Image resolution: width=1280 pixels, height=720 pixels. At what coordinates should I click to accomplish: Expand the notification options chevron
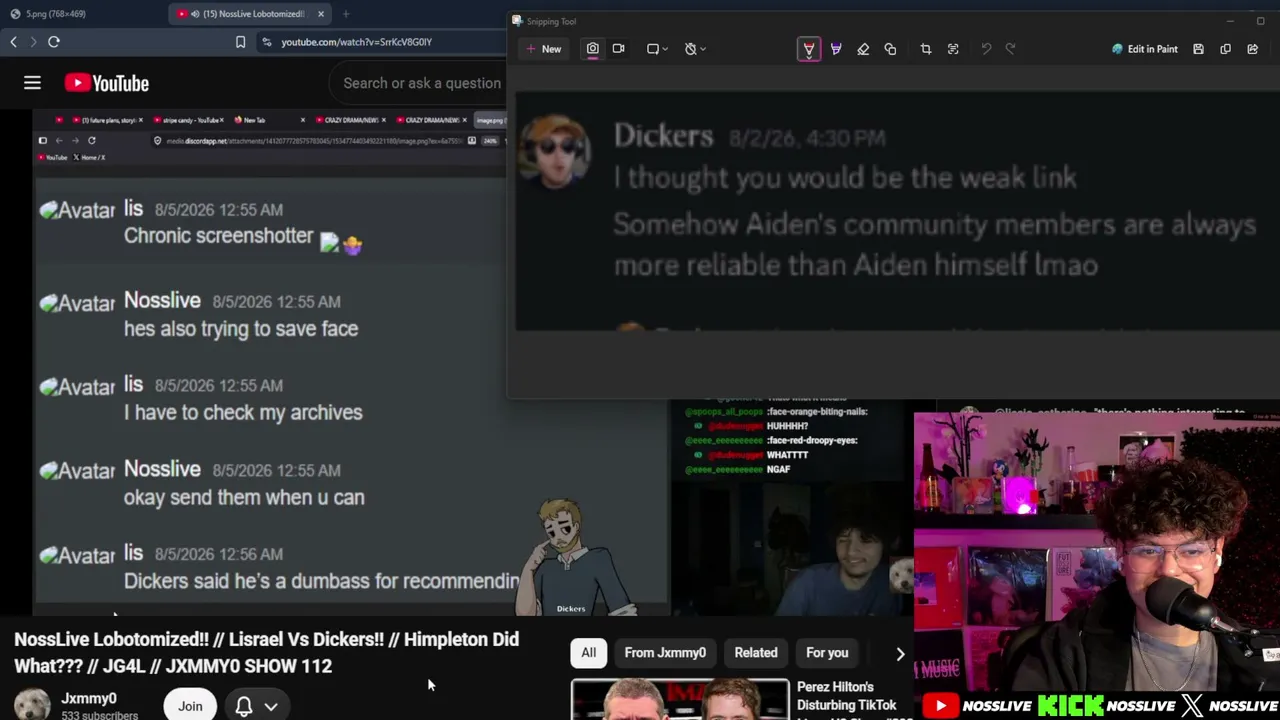point(271,706)
